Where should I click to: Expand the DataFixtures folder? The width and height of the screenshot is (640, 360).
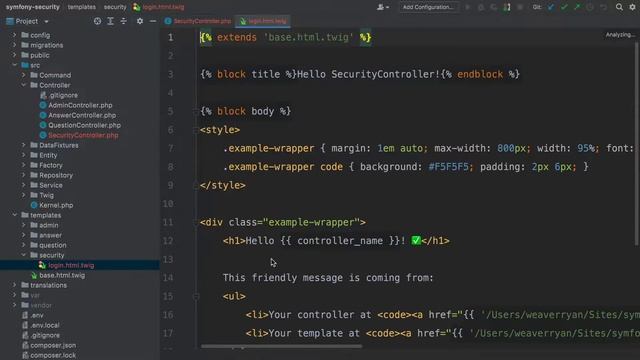23,145
